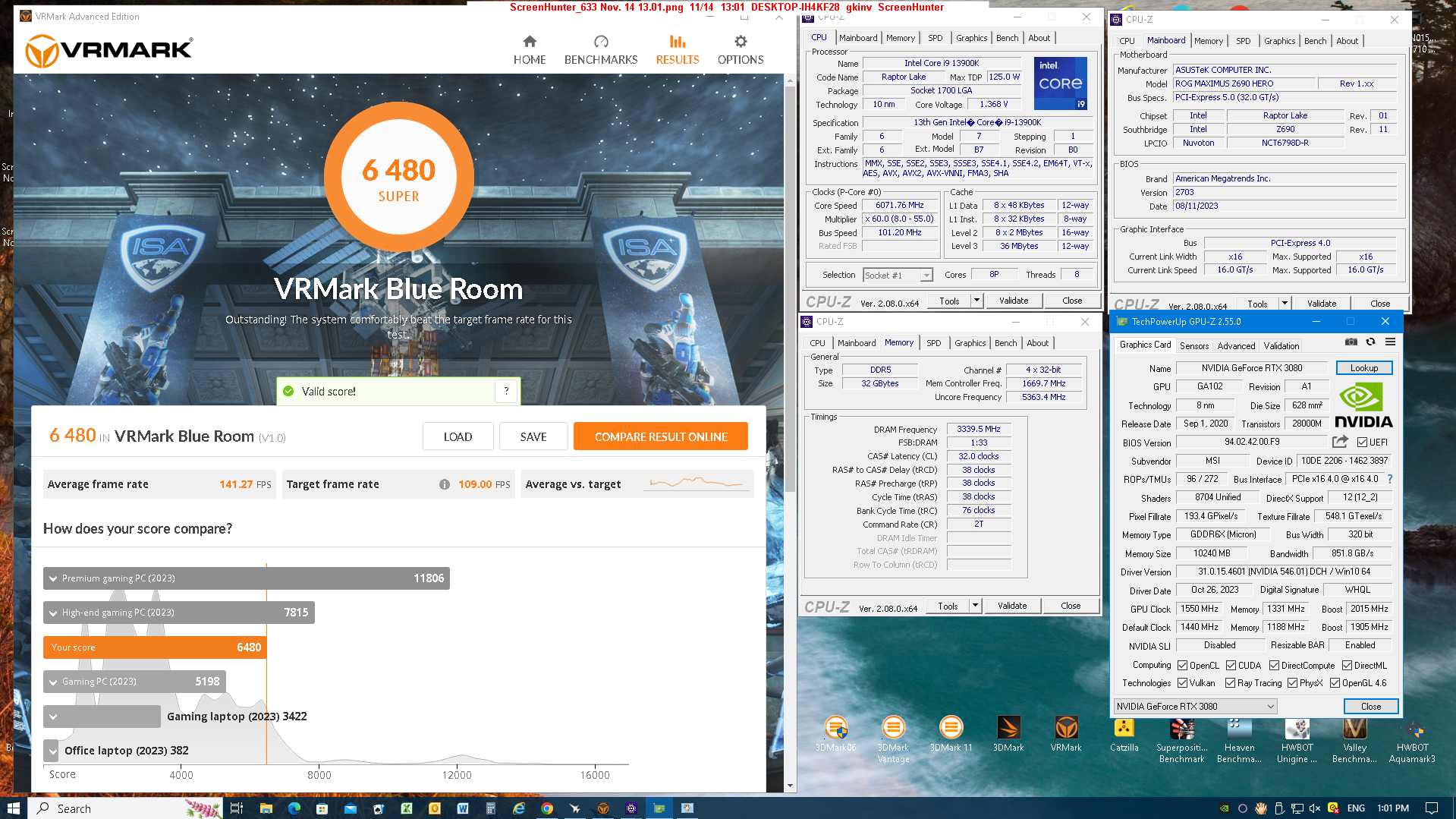1456x819 pixels.
Task: Click the Windows Start button
Action: pos(13,808)
